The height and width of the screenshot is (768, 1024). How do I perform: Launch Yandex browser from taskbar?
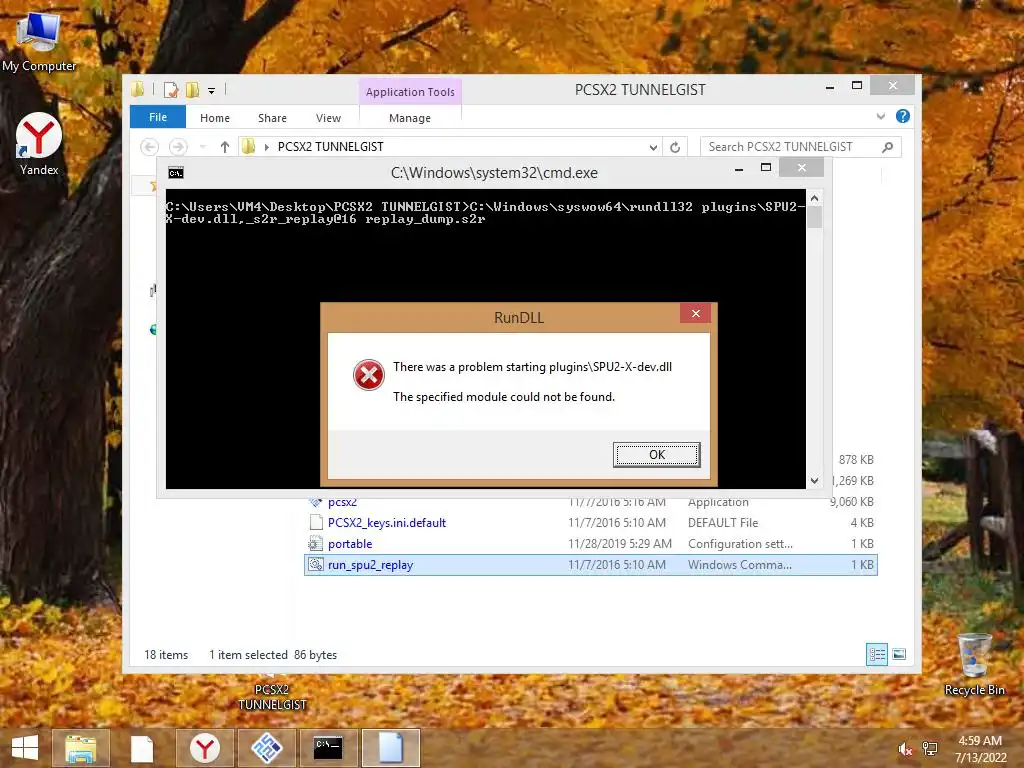coord(204,748)
